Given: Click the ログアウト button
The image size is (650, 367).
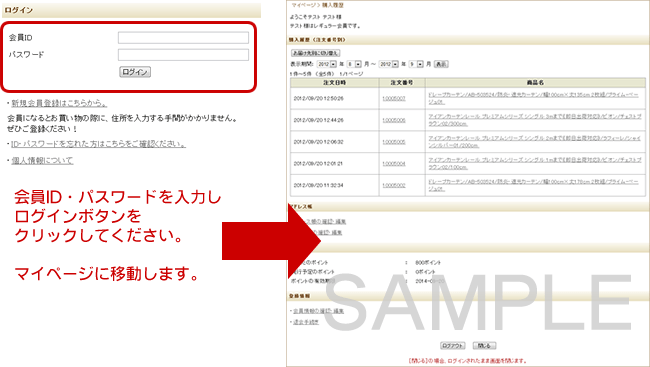Looking at the screenshot, I should click(453, 345).
